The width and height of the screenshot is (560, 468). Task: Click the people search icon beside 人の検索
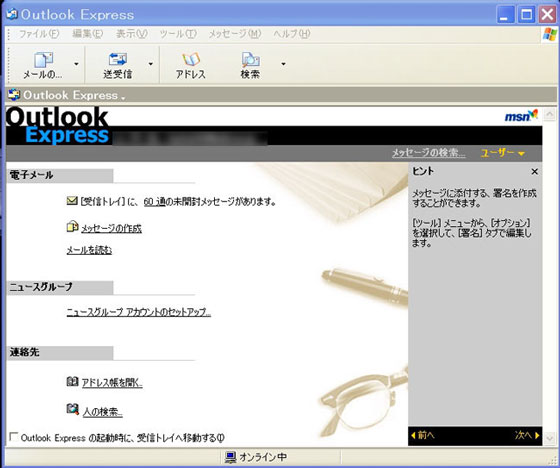[x=72, y=409]
